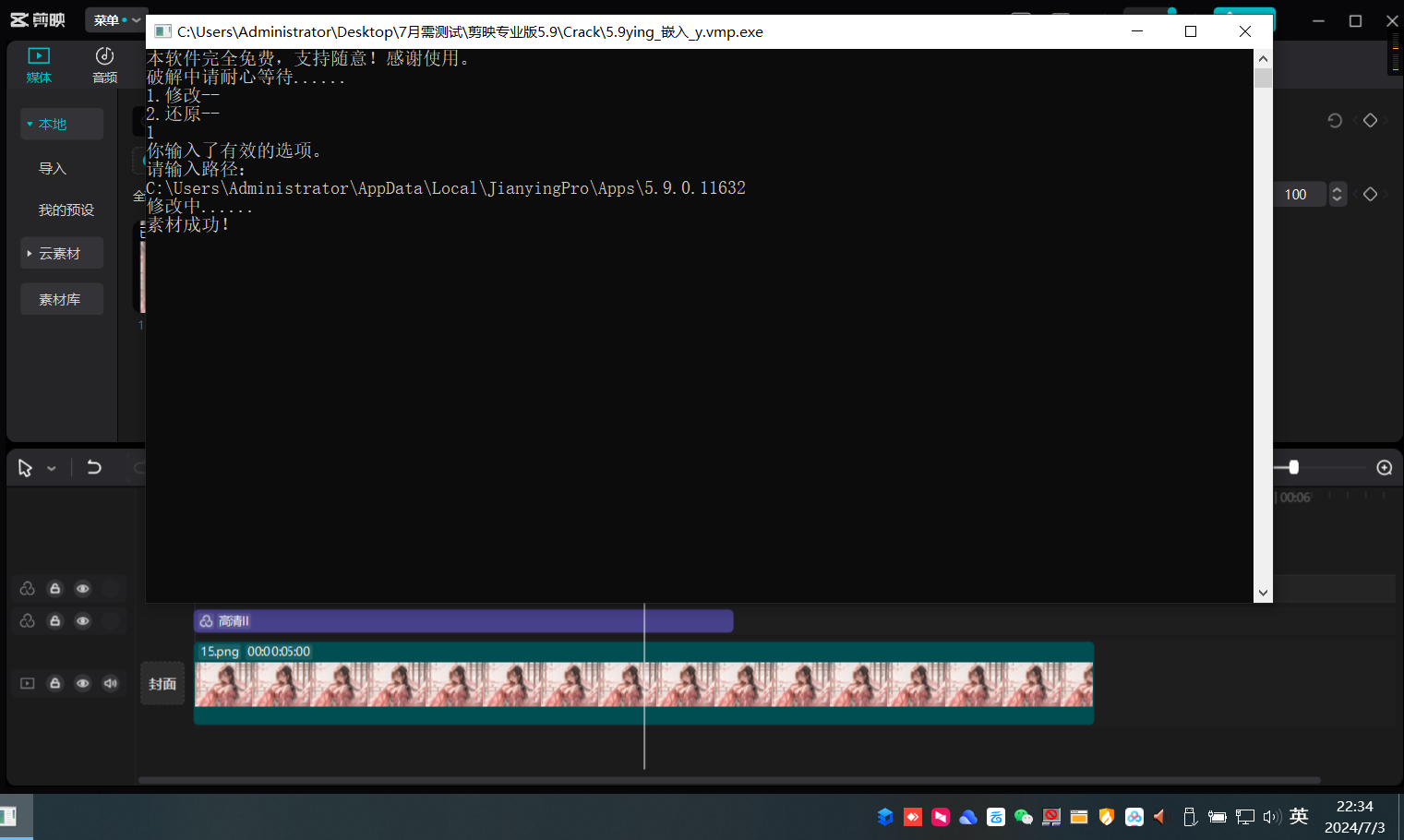This screenshot has width=1404, height=840.
Task: Switch to the 音频 tab
Action: 105,65
